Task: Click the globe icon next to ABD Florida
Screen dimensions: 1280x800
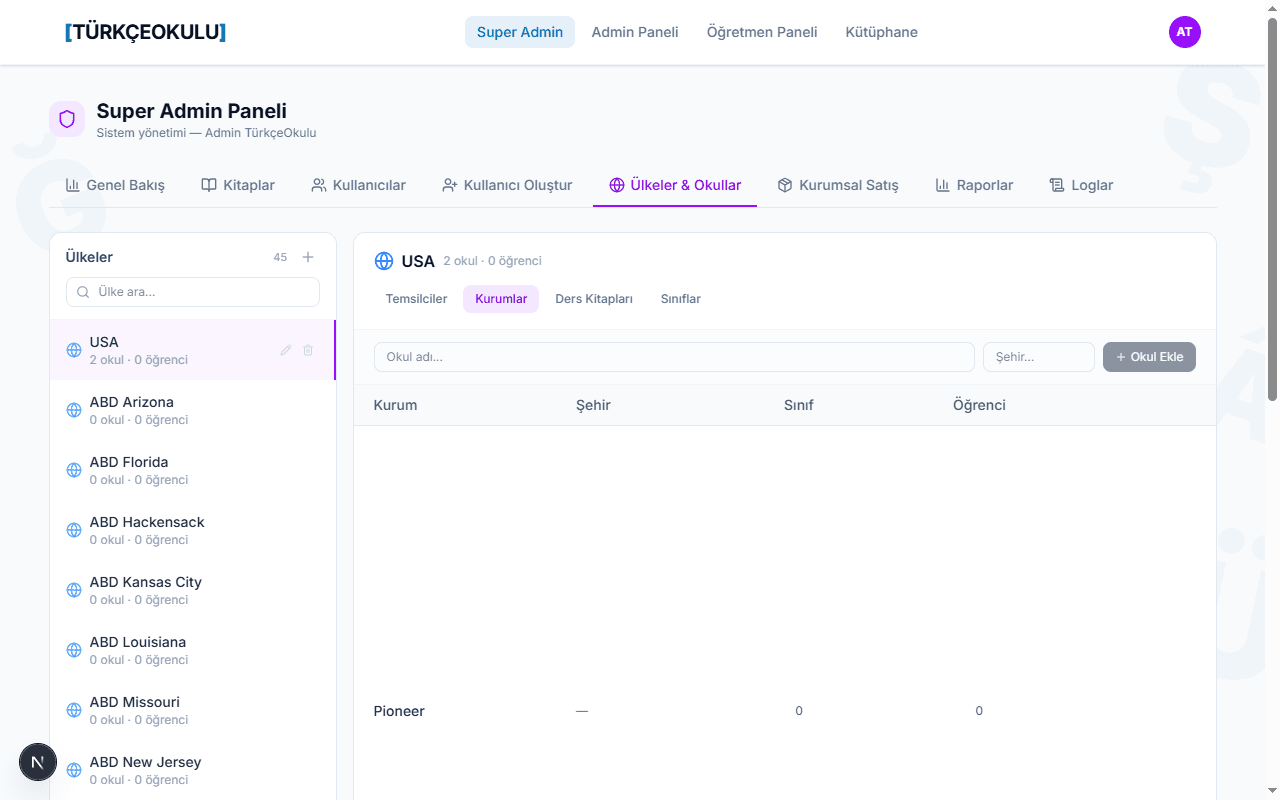Action: (x=74, y=470)
